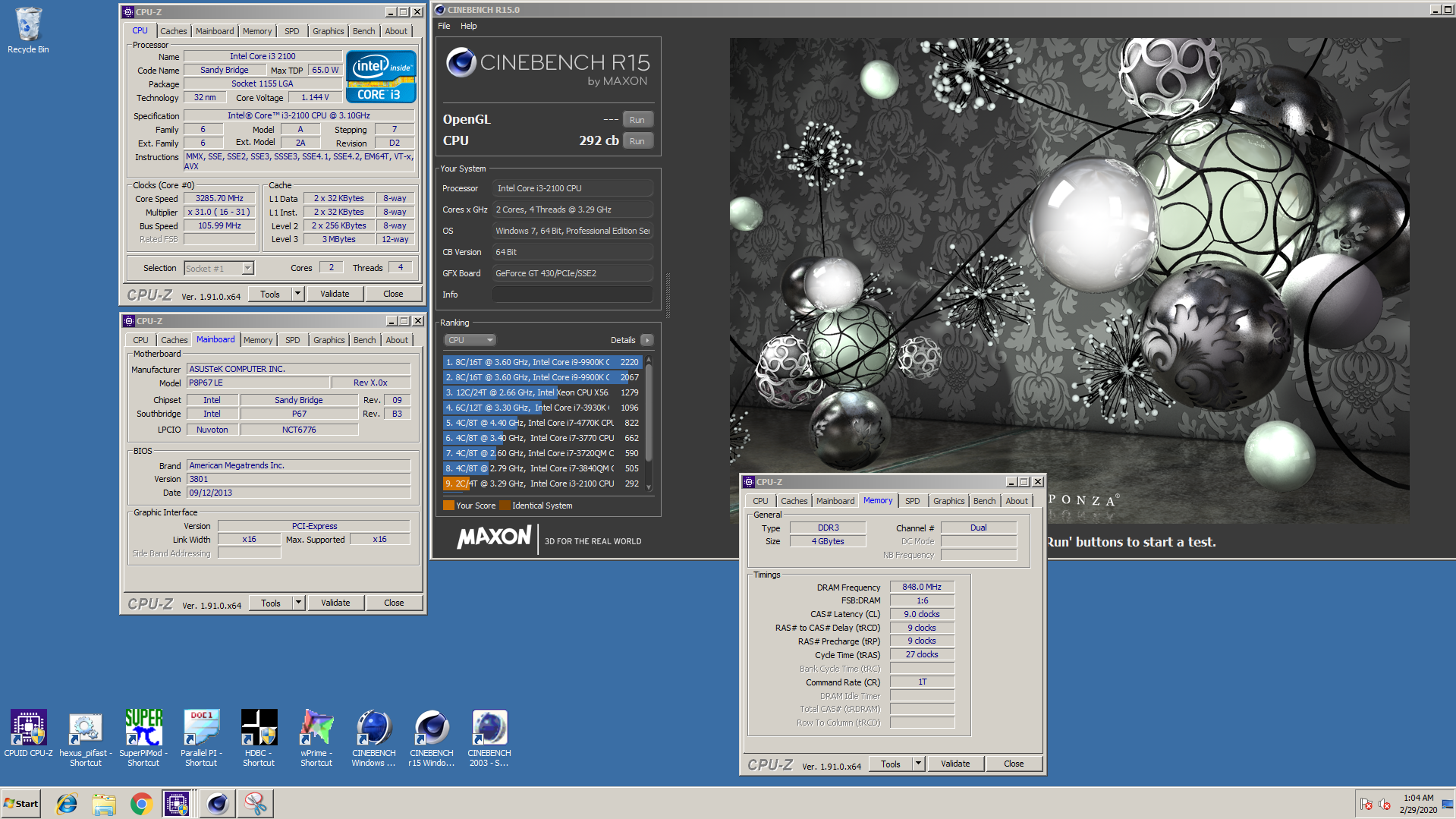Click the MAXON logo
Image resolution: width=1456 pixels, height=819 pixels.
point(494,537)
